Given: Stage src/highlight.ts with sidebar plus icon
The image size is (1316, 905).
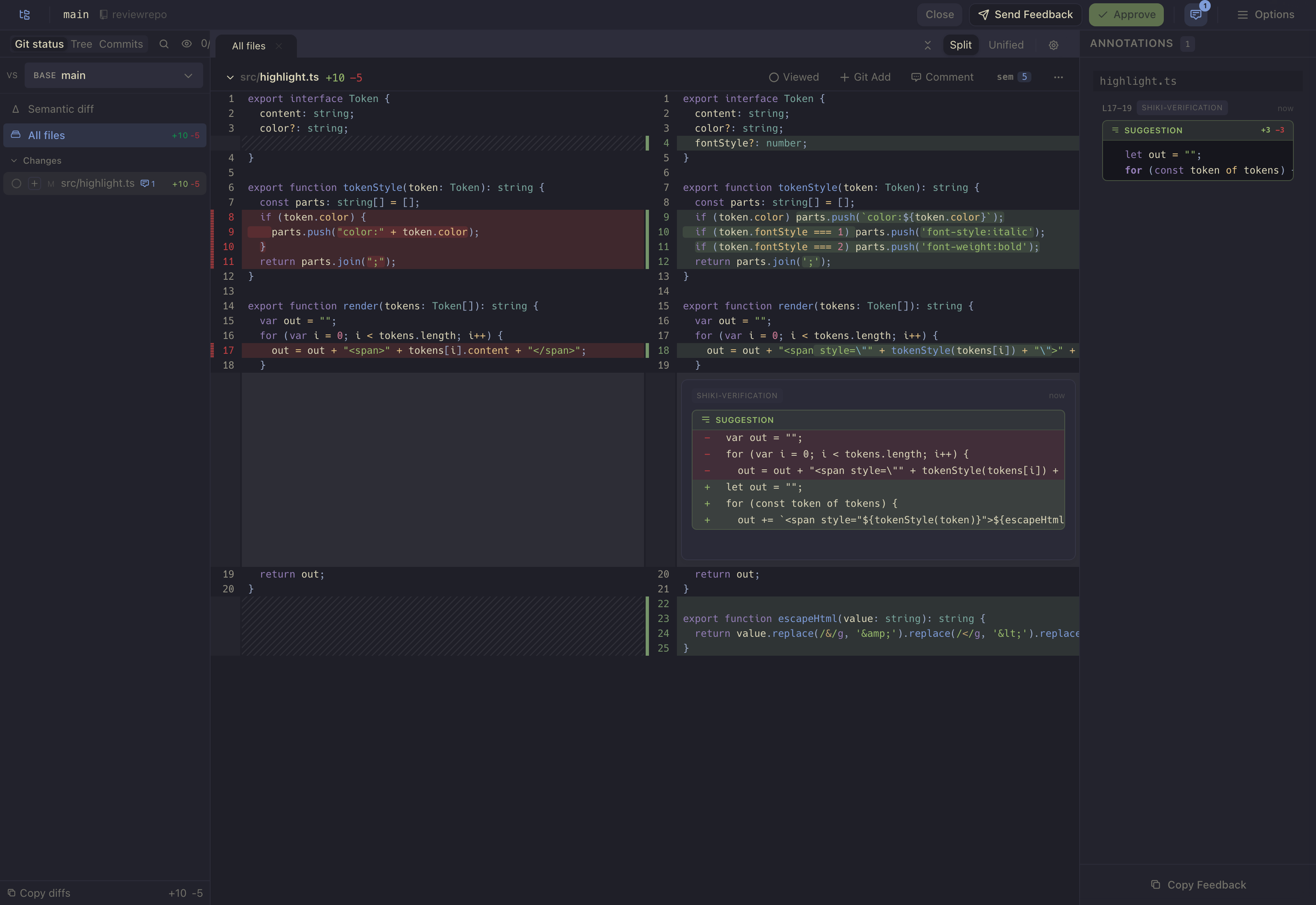Looking at the screenshot, I should coord(35,184).
